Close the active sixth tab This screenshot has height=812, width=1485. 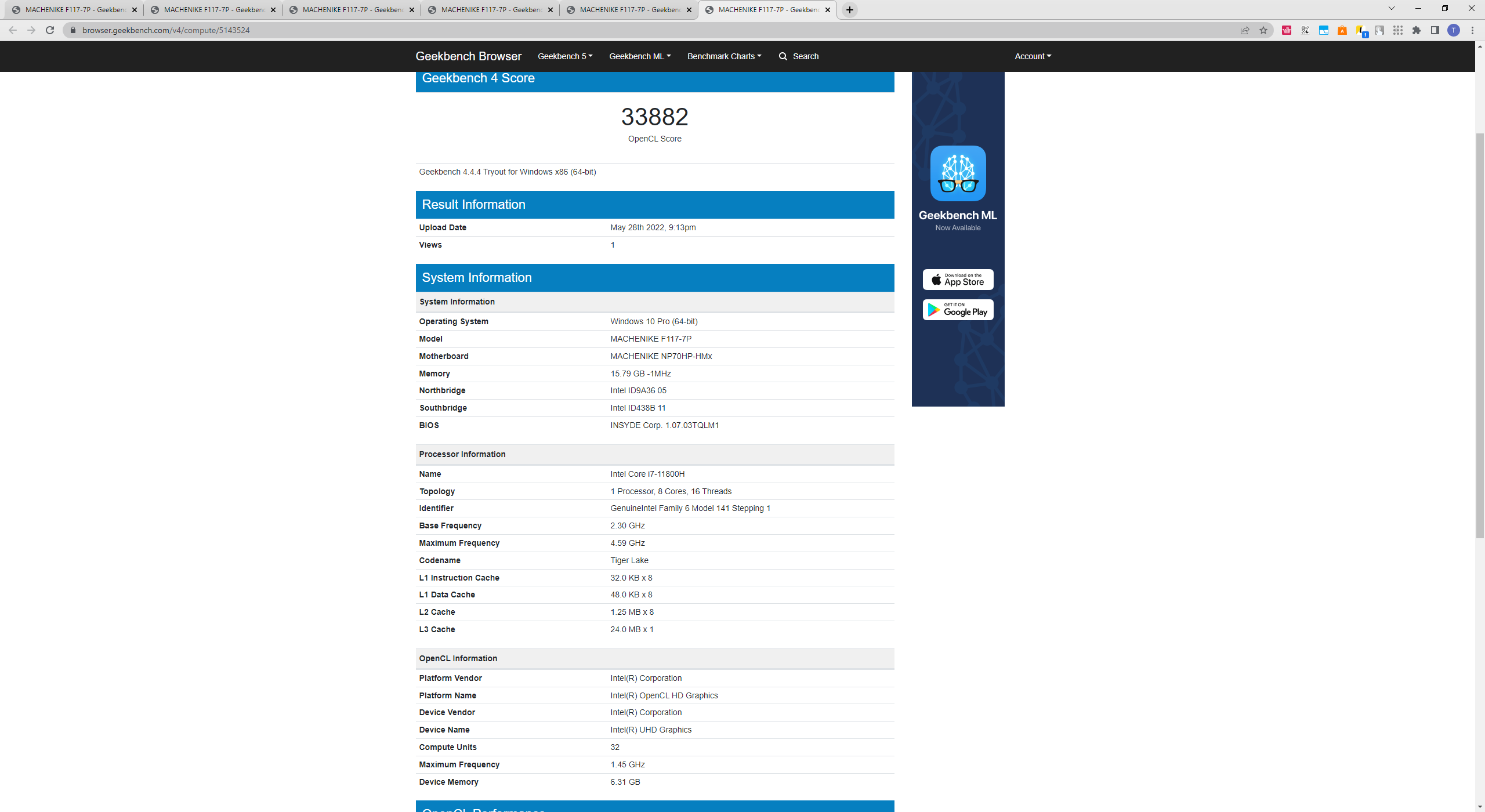828,10
